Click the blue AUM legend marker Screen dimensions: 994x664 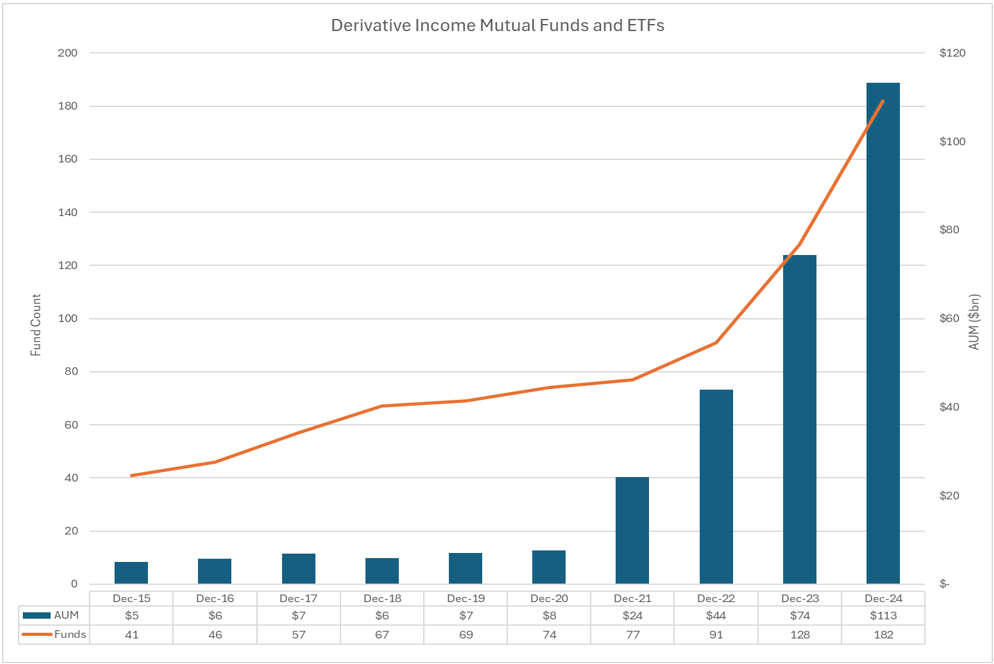coord(36,615)
